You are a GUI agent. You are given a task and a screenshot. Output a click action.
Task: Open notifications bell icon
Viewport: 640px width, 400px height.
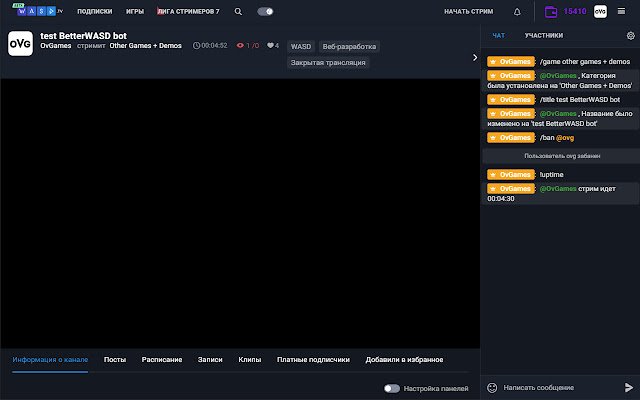[517, 11]
